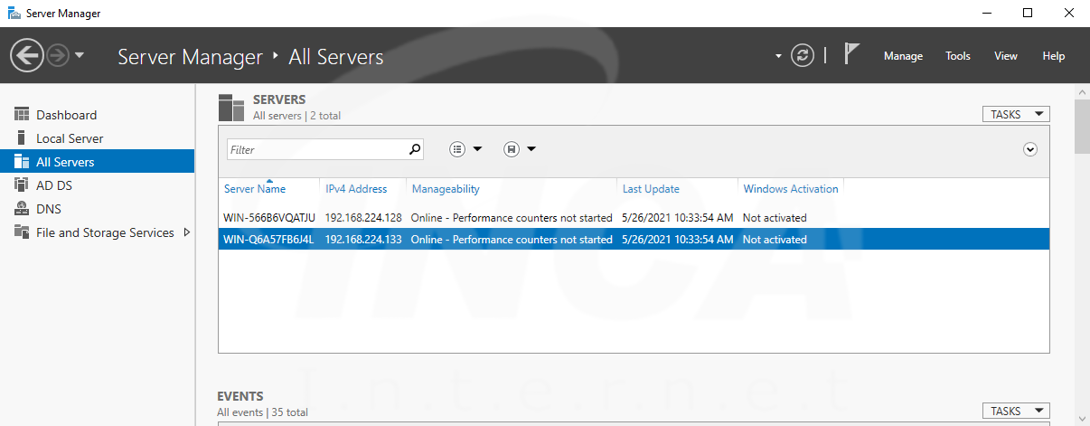
Task: Open Servers TASKS dropdown
Action: pos(1016,115)
